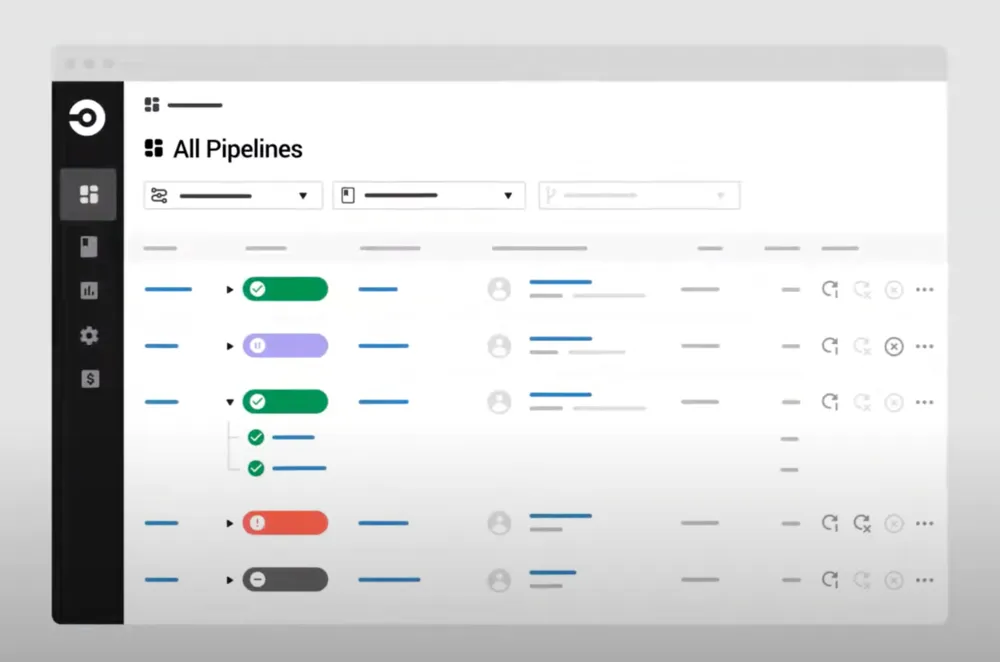This screenshot has height=662, width=1000.
Task: Open the disabled branch selector dropdown
Action: (639, 196)
